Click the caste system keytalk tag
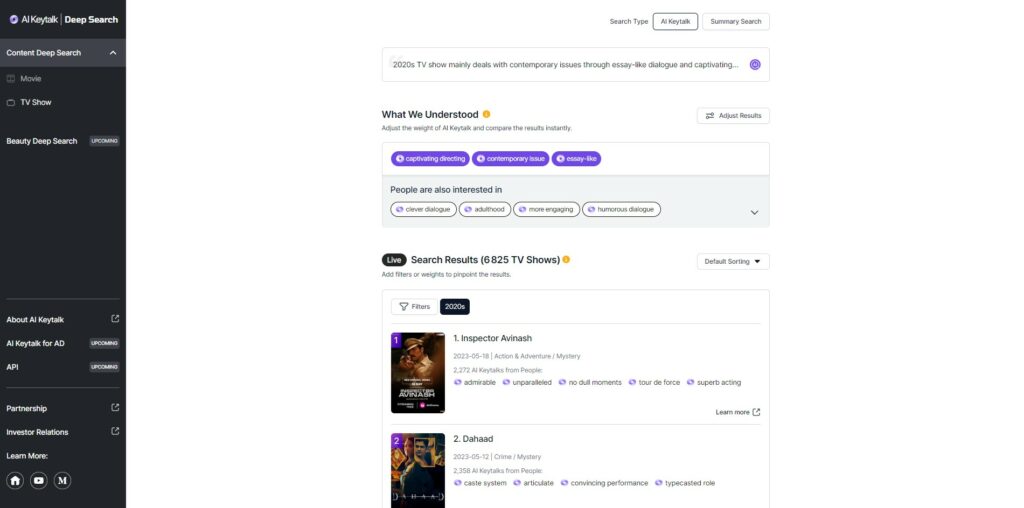The height and width of the screenshot is (508, 1024). click(x=480, y=483)
